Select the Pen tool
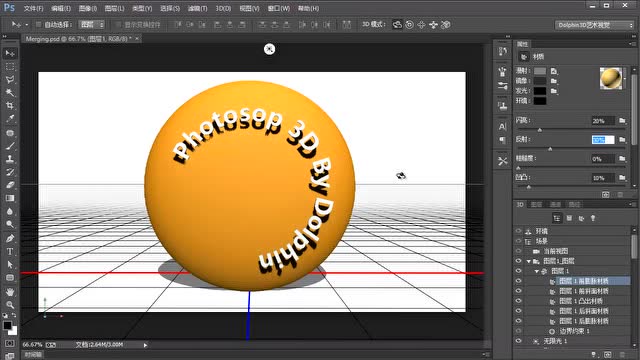This screenshot has width=640, height=360. 10,238
